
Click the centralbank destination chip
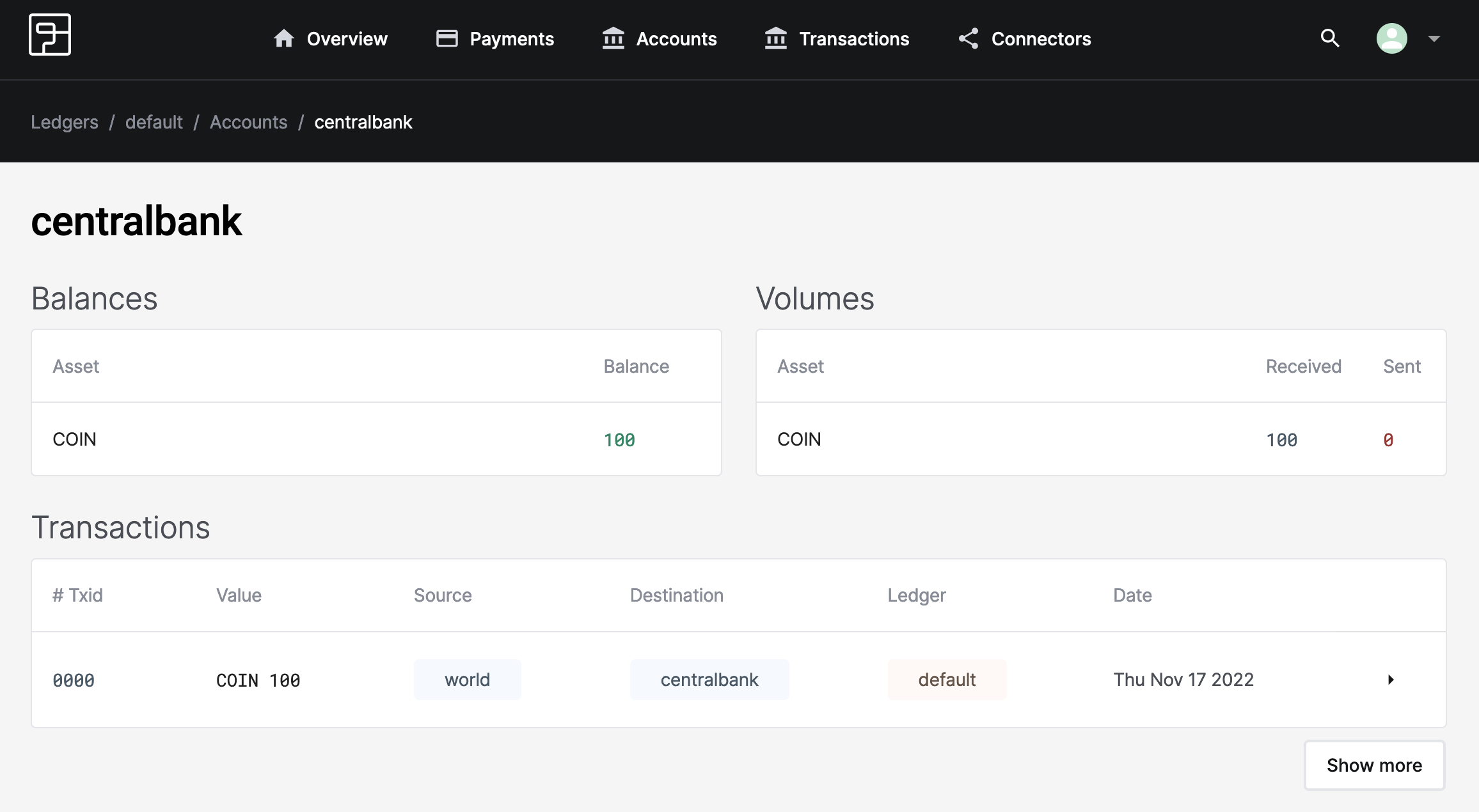click(x=709, y=680)
